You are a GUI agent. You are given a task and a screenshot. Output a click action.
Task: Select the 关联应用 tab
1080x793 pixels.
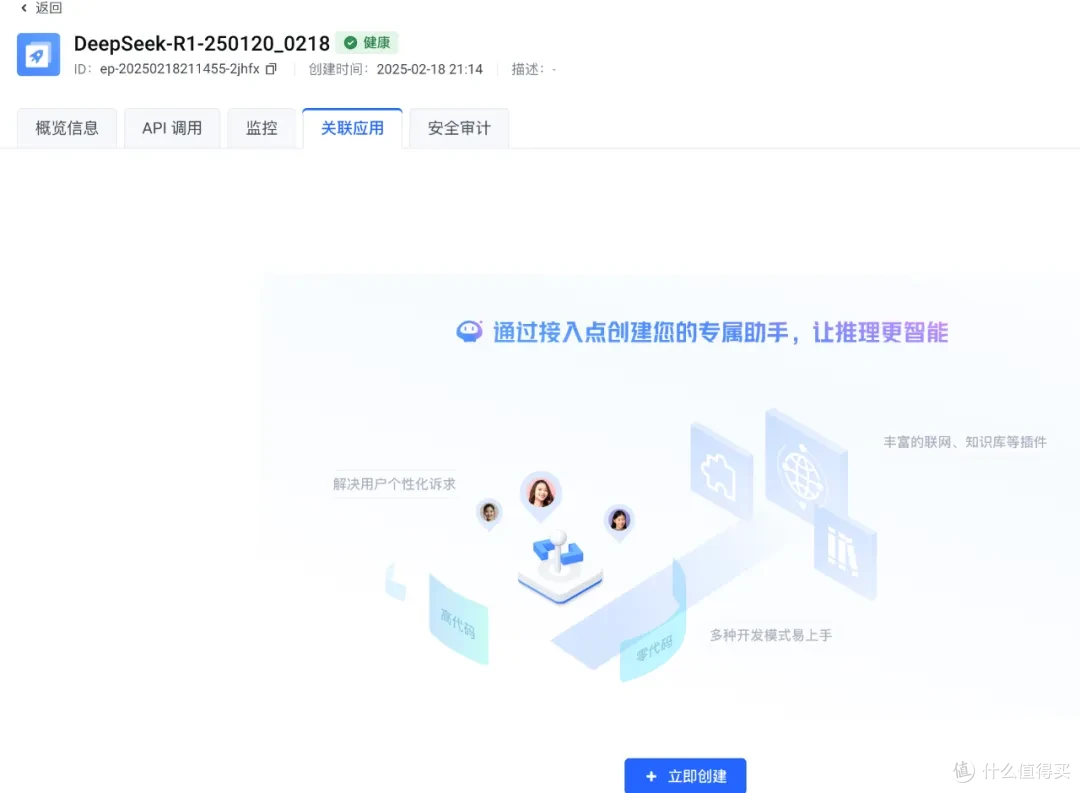click(352, 128)
